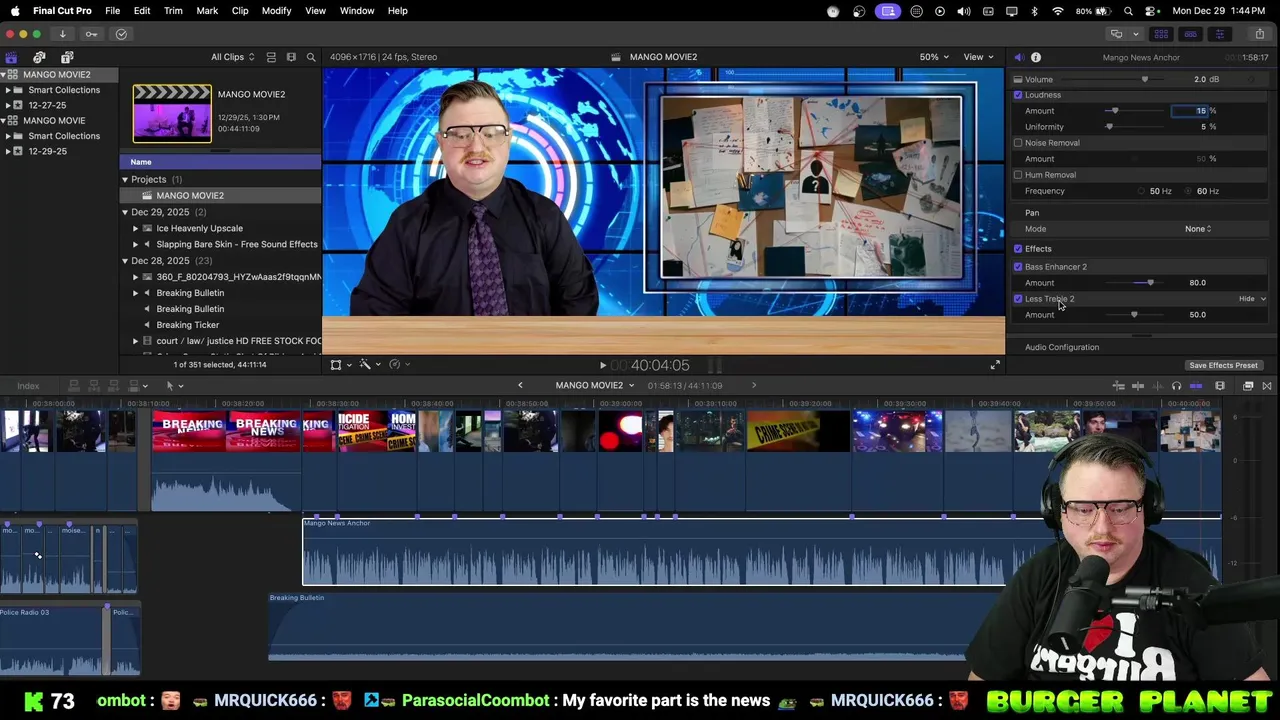Click the Share export icon

point(1259,34)
